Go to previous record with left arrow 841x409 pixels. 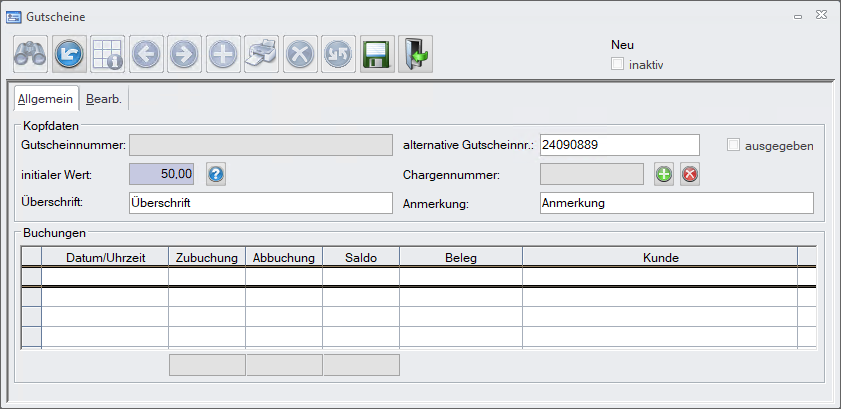point(145,54)
